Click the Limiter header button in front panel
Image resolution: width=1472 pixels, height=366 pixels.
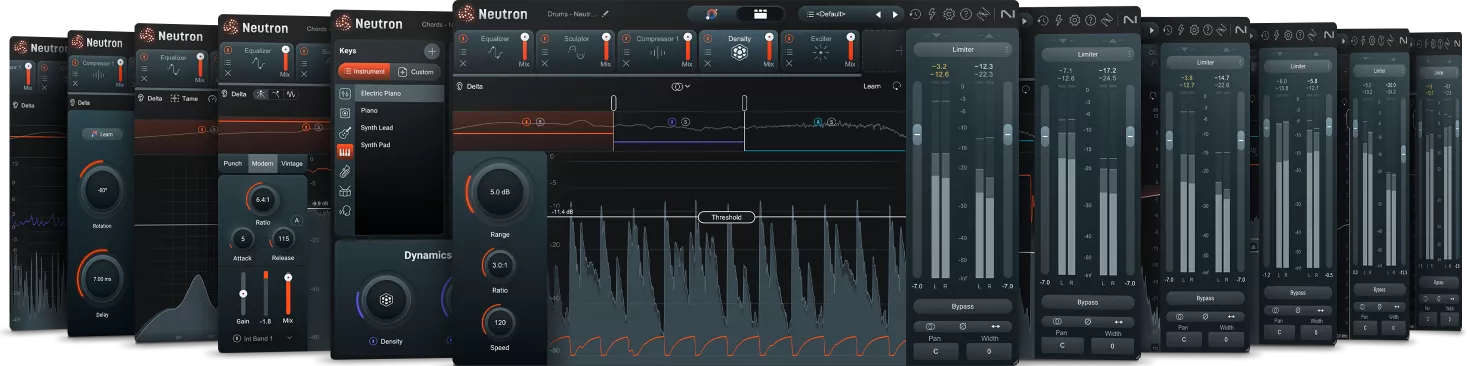(962, 49)
